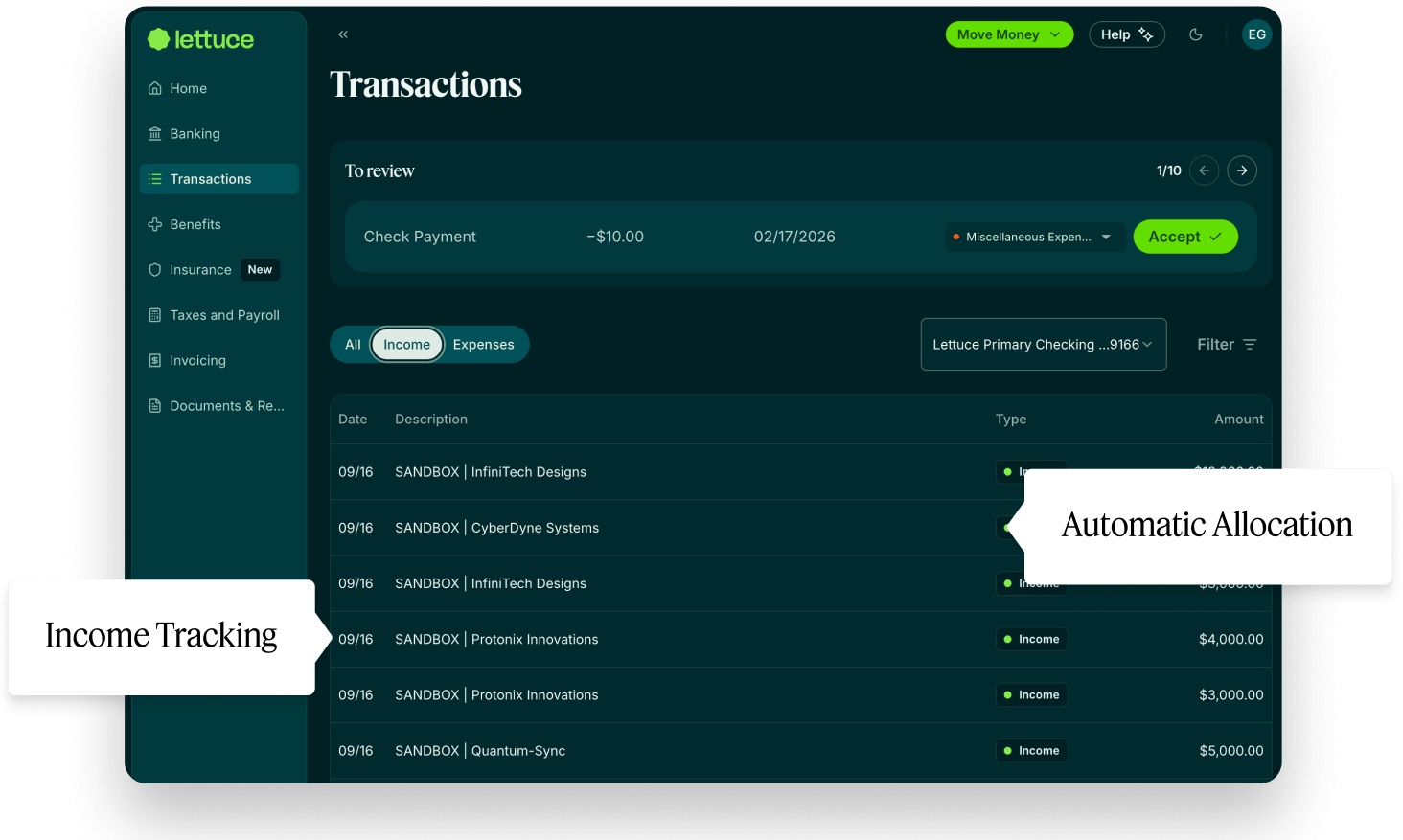Click the Invoicing icon in the sidebar
This screenshot has height=840, width=1403.
155,360
